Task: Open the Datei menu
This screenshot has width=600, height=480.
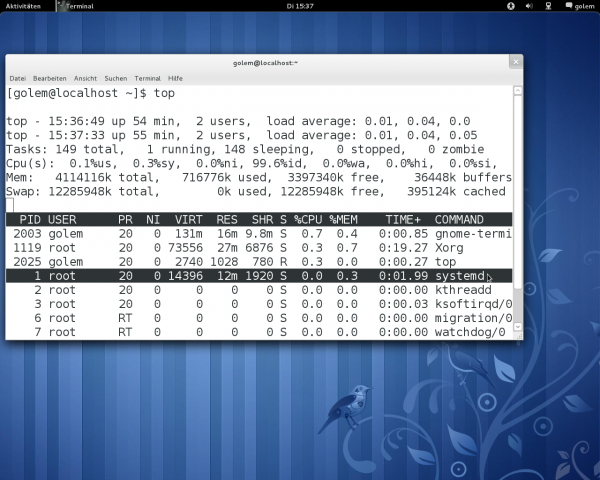Action: tap(18, 78)
